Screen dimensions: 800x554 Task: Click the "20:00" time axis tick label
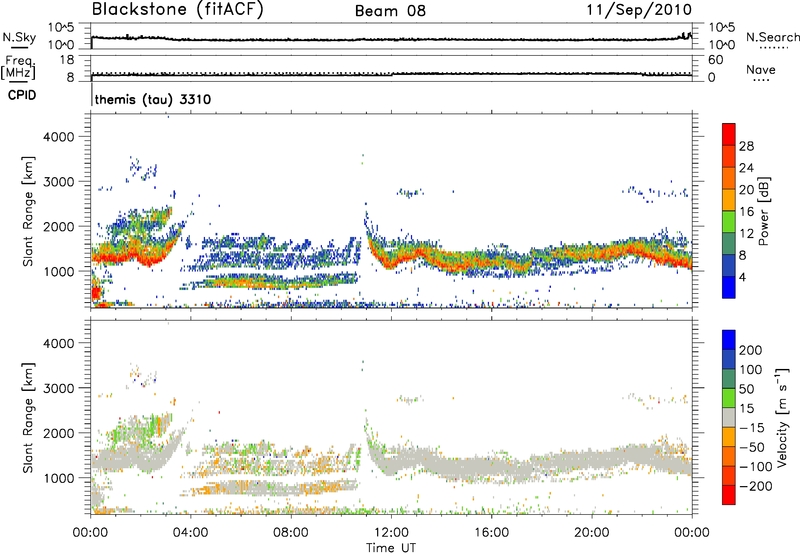click(x=591, y=533)
